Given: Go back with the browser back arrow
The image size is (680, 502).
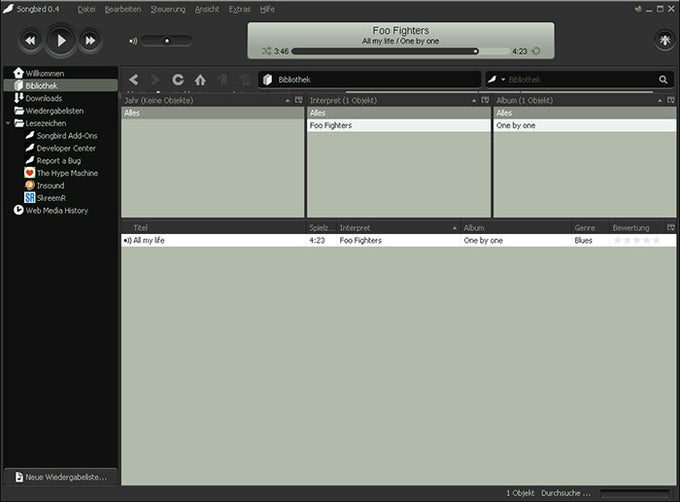Looking at the screenshot, I should click(x=134, y=80).
